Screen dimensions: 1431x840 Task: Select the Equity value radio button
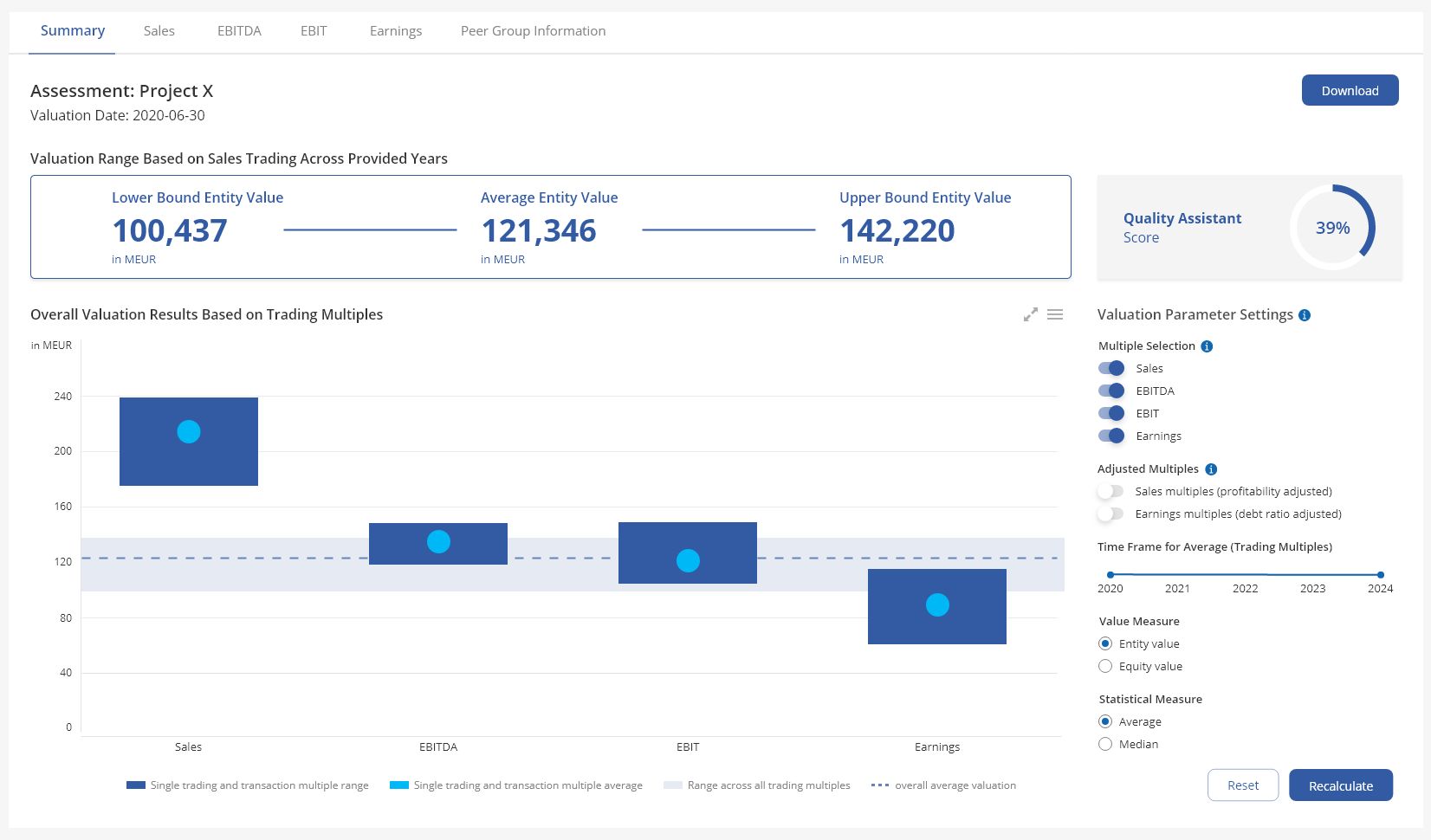point(1105,666)
